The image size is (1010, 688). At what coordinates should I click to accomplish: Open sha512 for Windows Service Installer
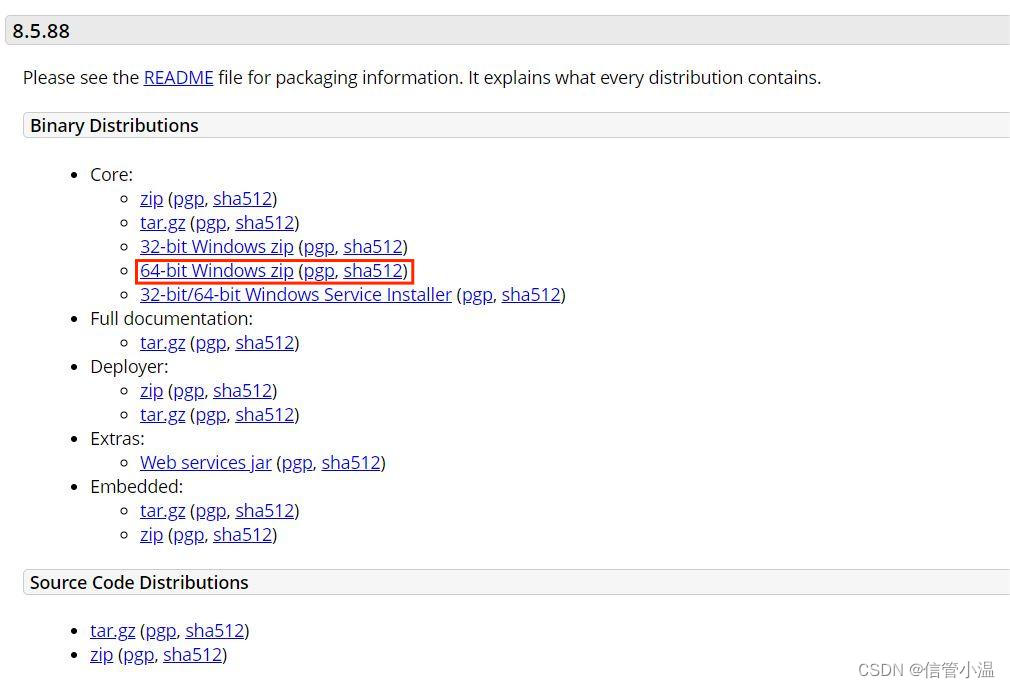tap(531, 295)
